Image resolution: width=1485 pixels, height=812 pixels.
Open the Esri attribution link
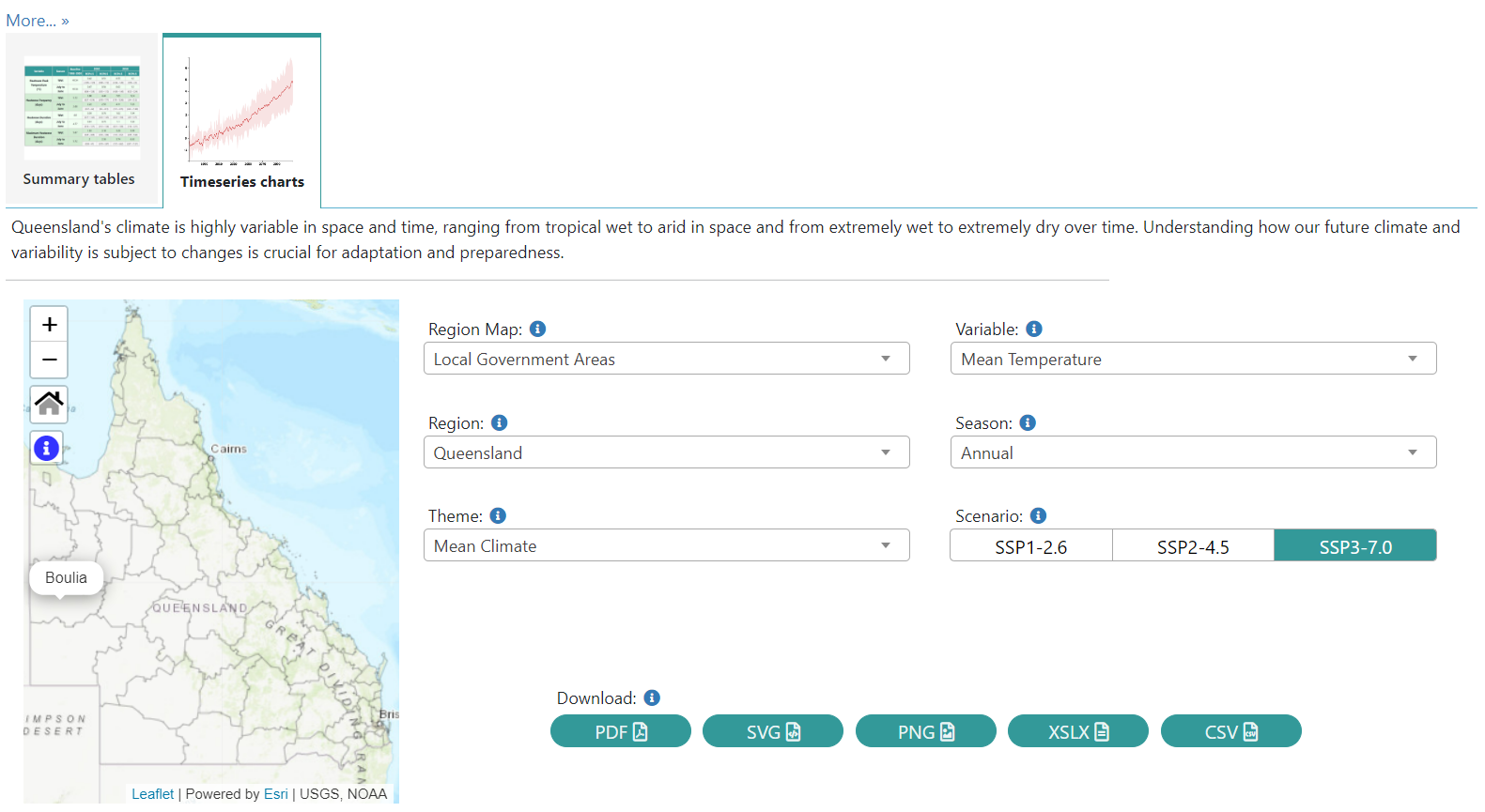coord(276,794)
